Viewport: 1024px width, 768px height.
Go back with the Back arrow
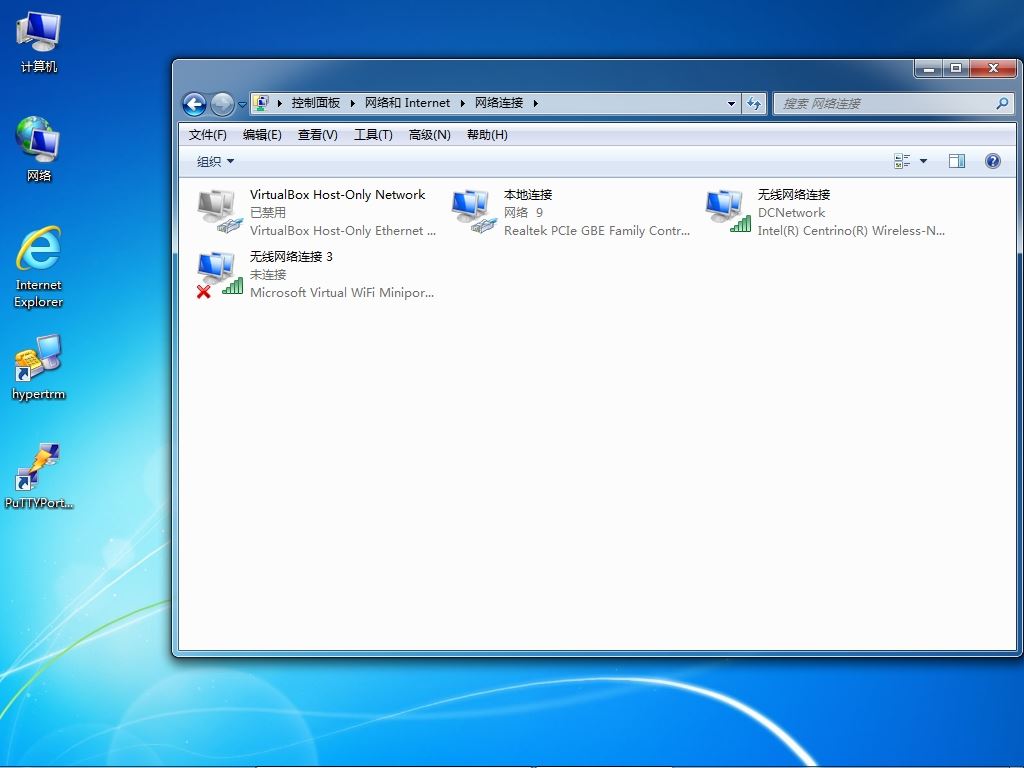pyautogui.click(x=195, y=104)
